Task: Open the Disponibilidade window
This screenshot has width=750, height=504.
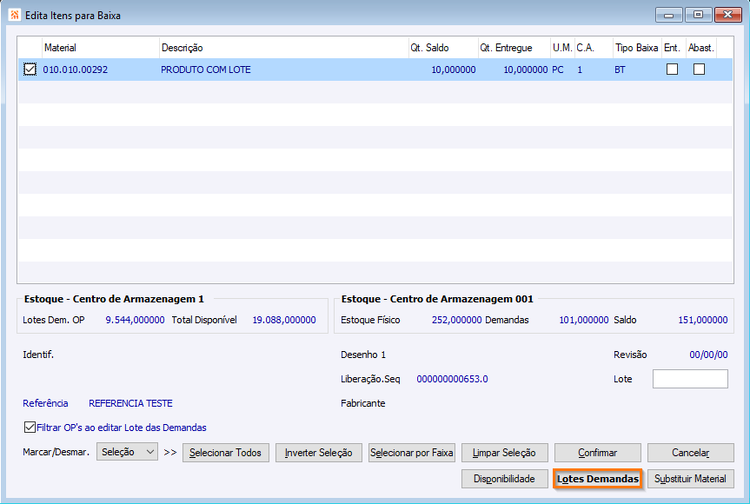Action: 504,479
